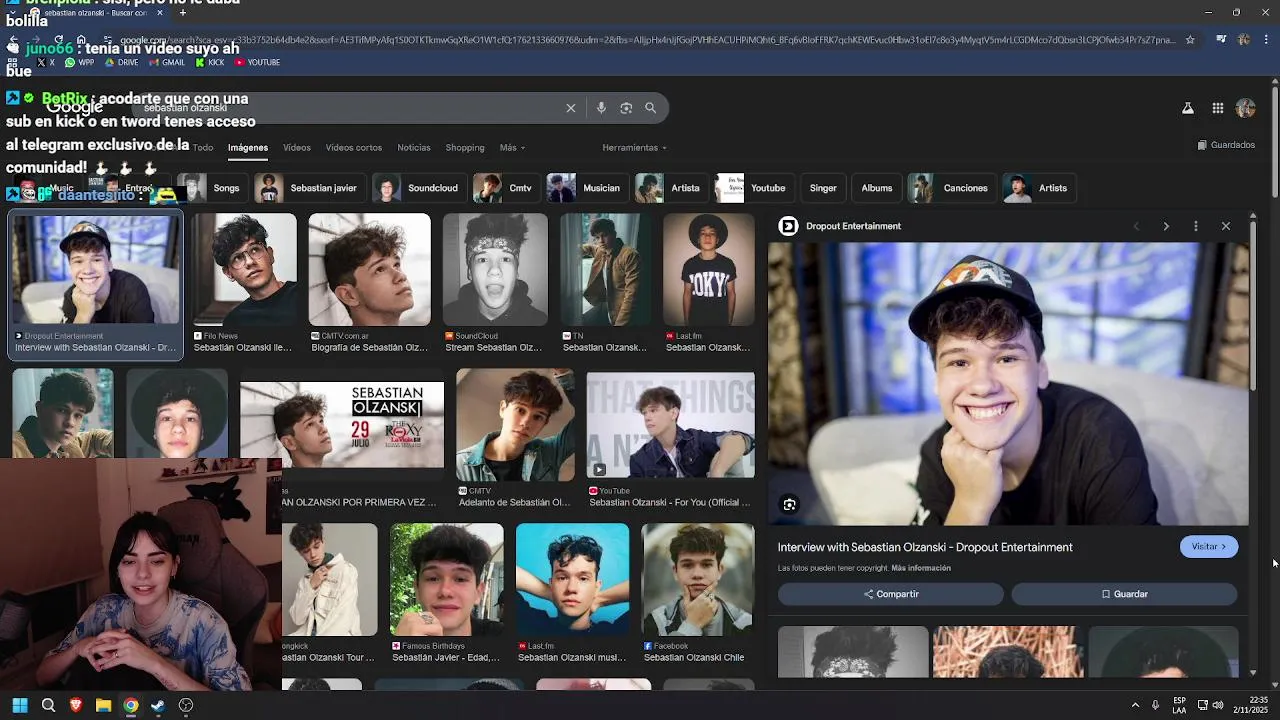
Task: Open the Google account avatar
Action: click(x=1246, y=108)
